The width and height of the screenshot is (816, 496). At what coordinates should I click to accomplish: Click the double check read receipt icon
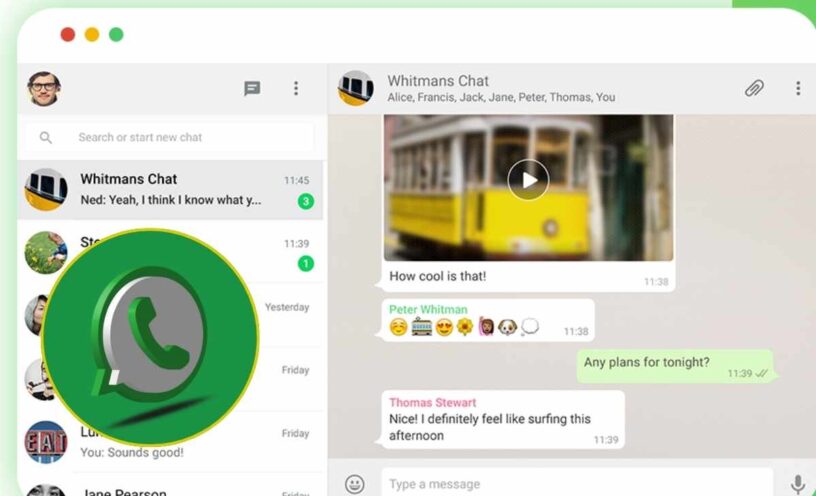tap(761, 373)
